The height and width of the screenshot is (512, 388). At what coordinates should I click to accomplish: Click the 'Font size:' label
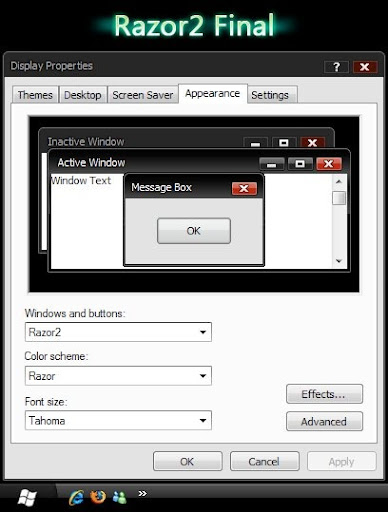(46, 402)
